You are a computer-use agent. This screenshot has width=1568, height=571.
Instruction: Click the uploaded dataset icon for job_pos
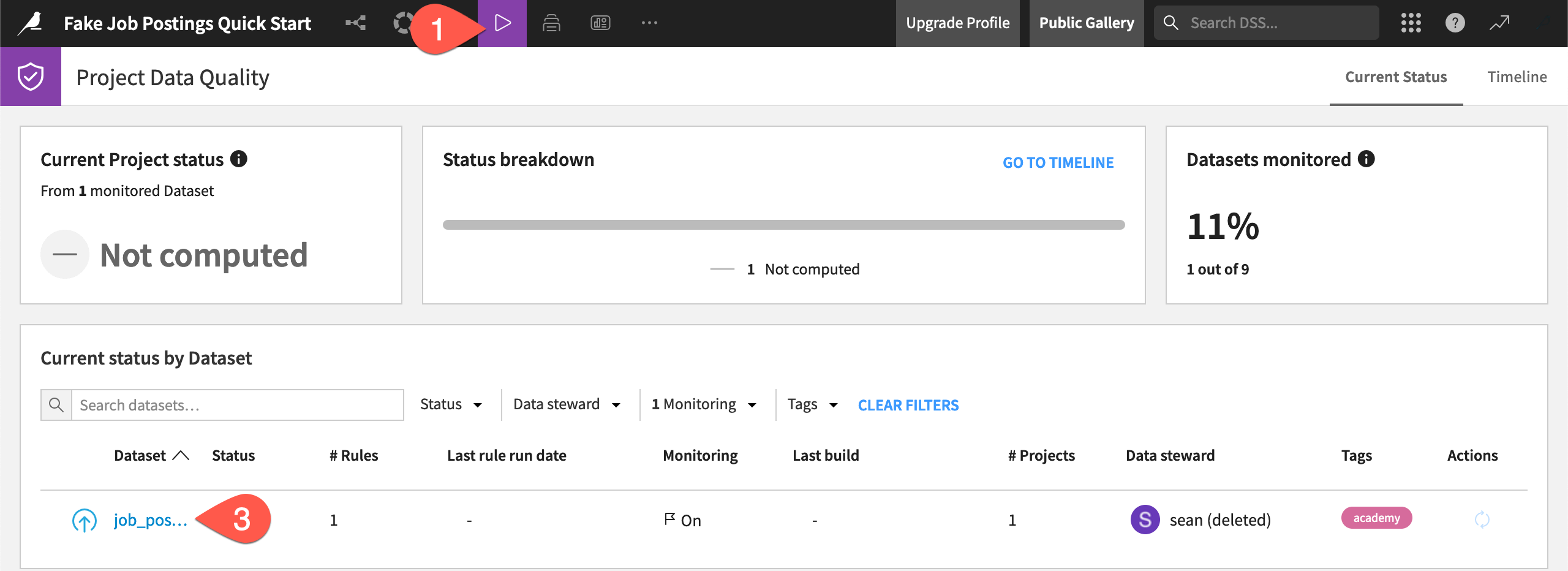[85, 520]
